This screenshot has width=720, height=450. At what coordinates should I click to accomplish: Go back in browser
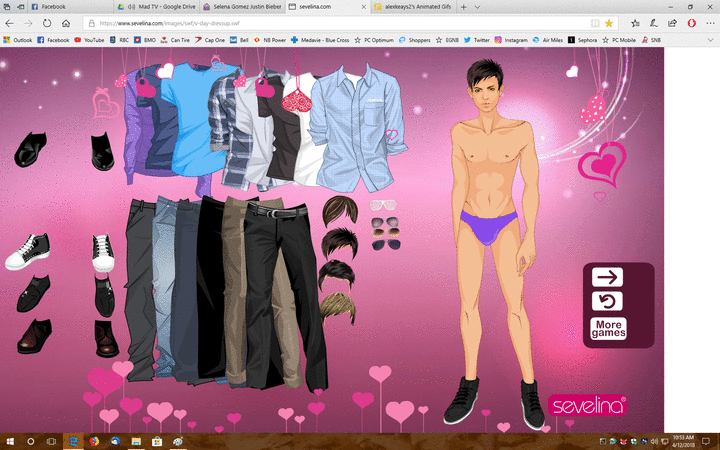coord(10,23)
